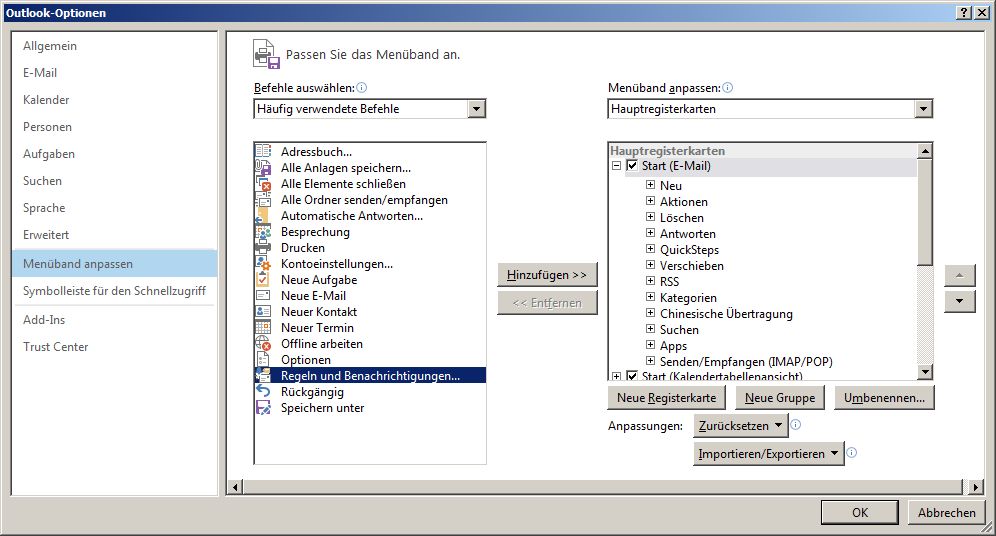Click info icon next to Befehle auswählen
This screenshot has height=536, width=996.
[x=361, y=88]
